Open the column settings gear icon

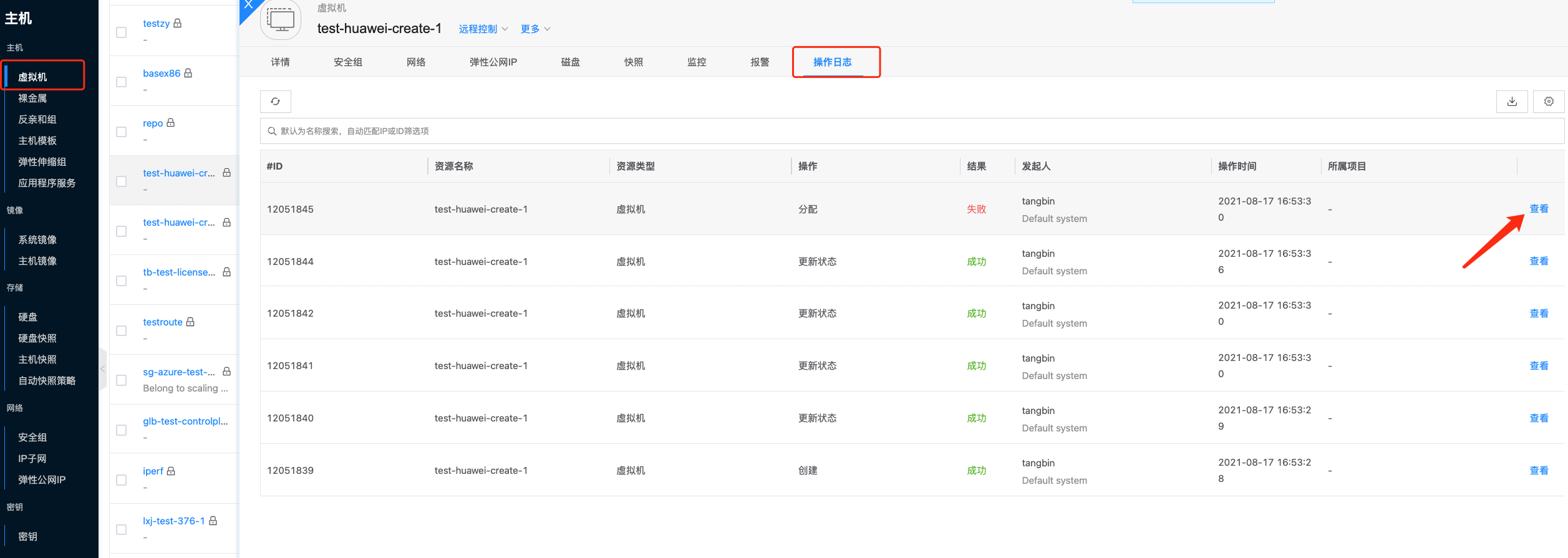[1548, 102]
